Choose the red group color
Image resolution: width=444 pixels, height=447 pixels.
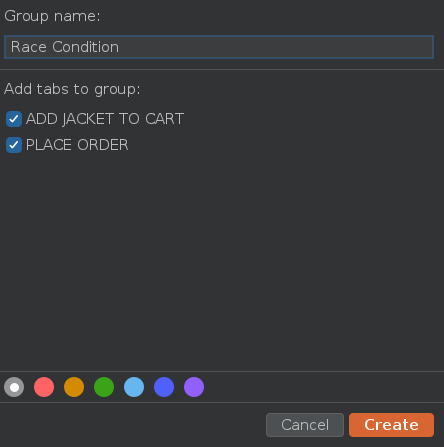pos(44,387)
